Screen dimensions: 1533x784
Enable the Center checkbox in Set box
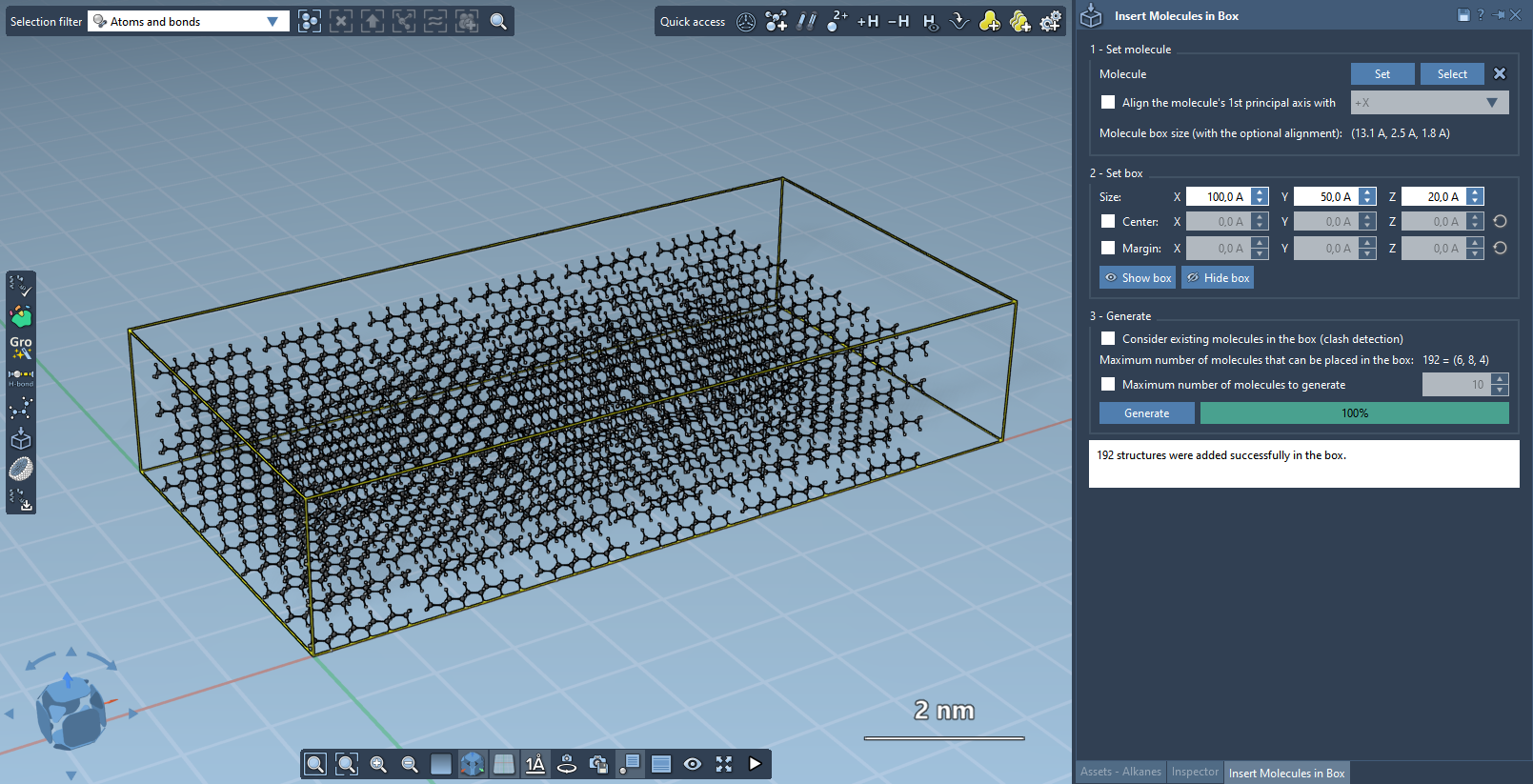pyautogui.click(x=1108, y=221)
